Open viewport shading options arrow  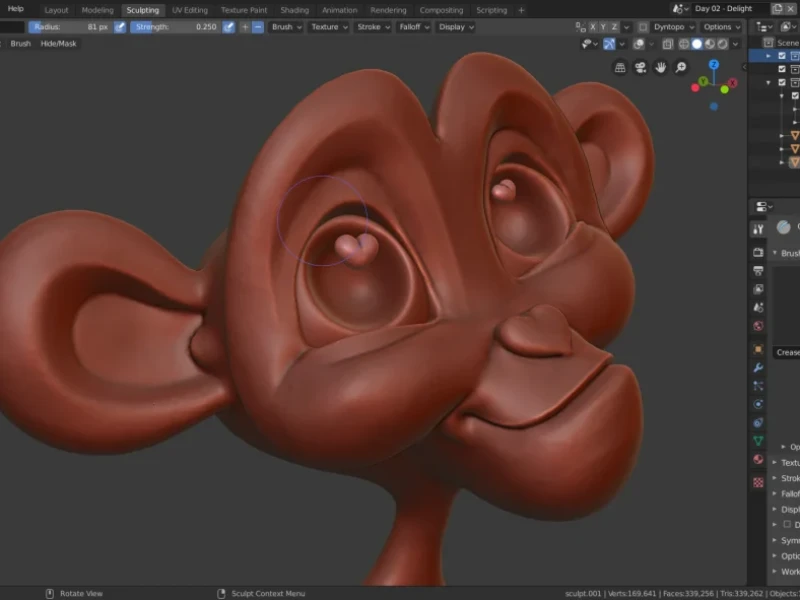[x=735, y=44]
